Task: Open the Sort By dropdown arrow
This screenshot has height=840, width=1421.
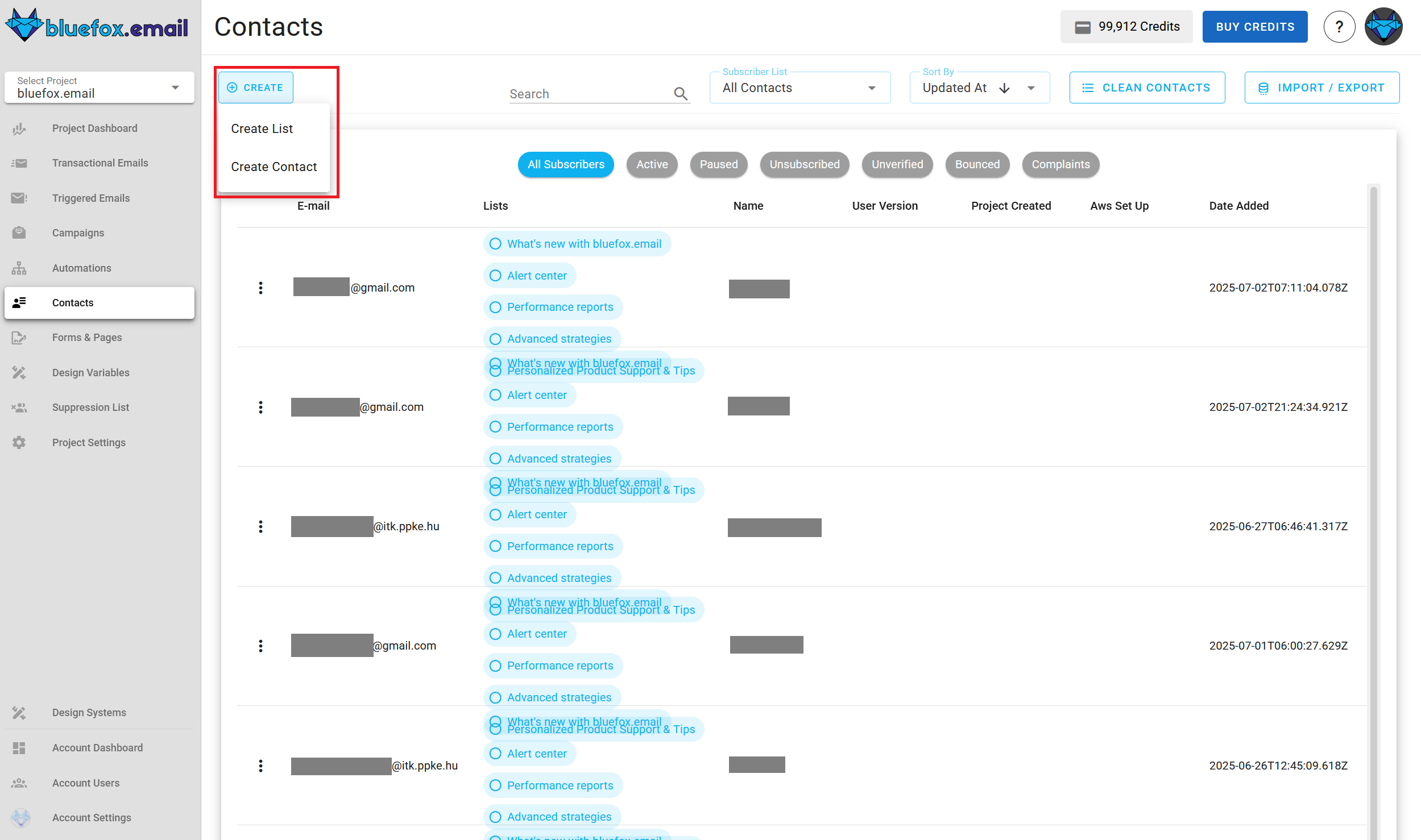Action: 1031,88
